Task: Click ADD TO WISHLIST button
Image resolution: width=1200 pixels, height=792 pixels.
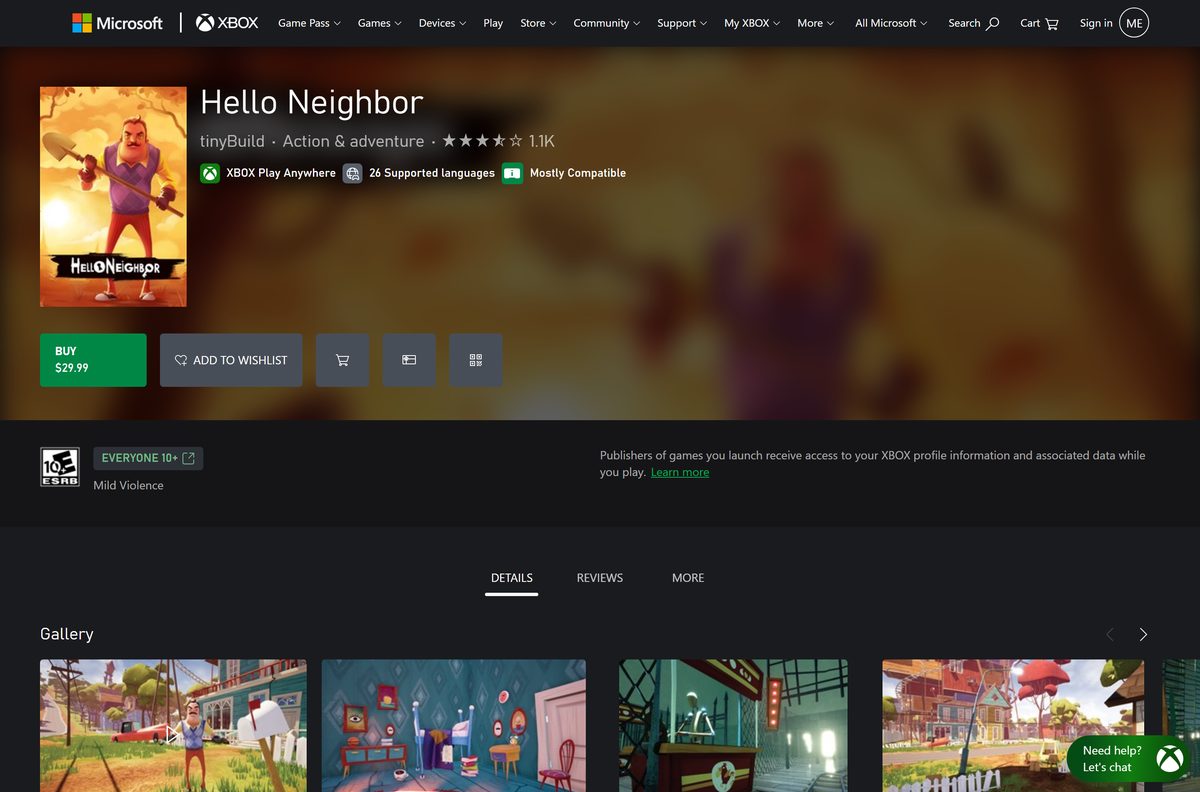Action: [231, 360]
